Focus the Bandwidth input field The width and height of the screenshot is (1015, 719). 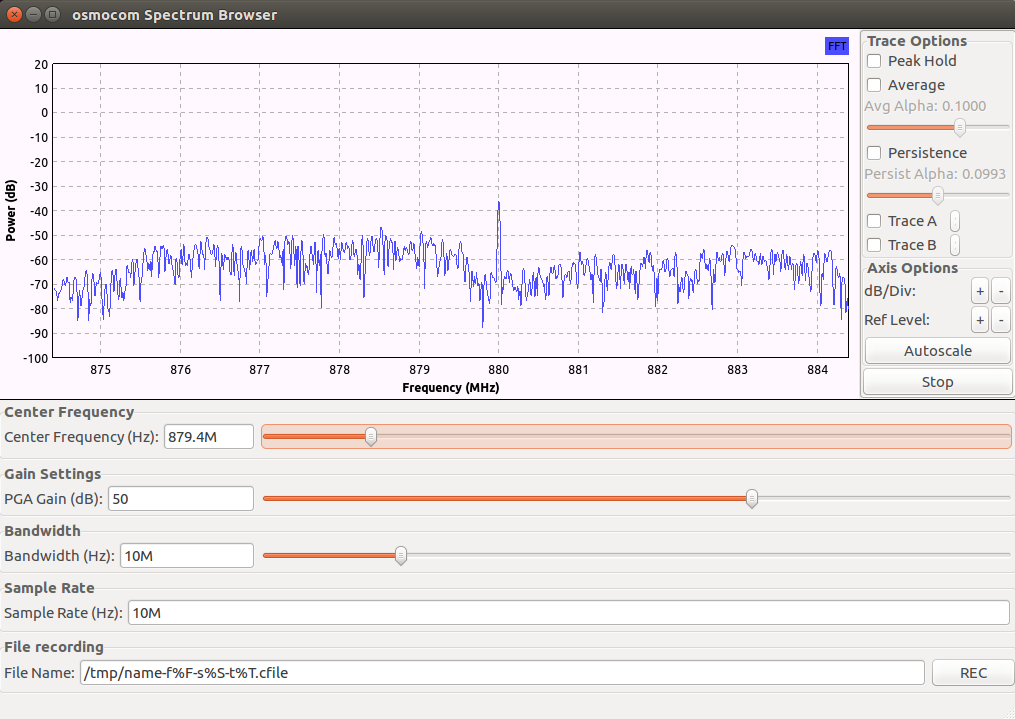(x=186, y=556)
